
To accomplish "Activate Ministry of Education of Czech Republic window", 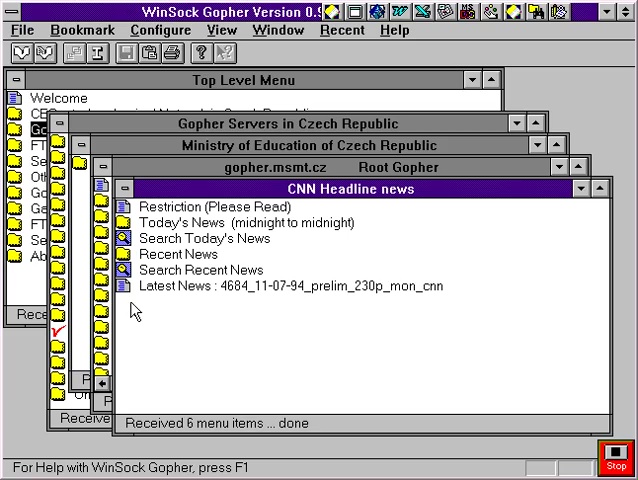I will click(x=309, y=145).
